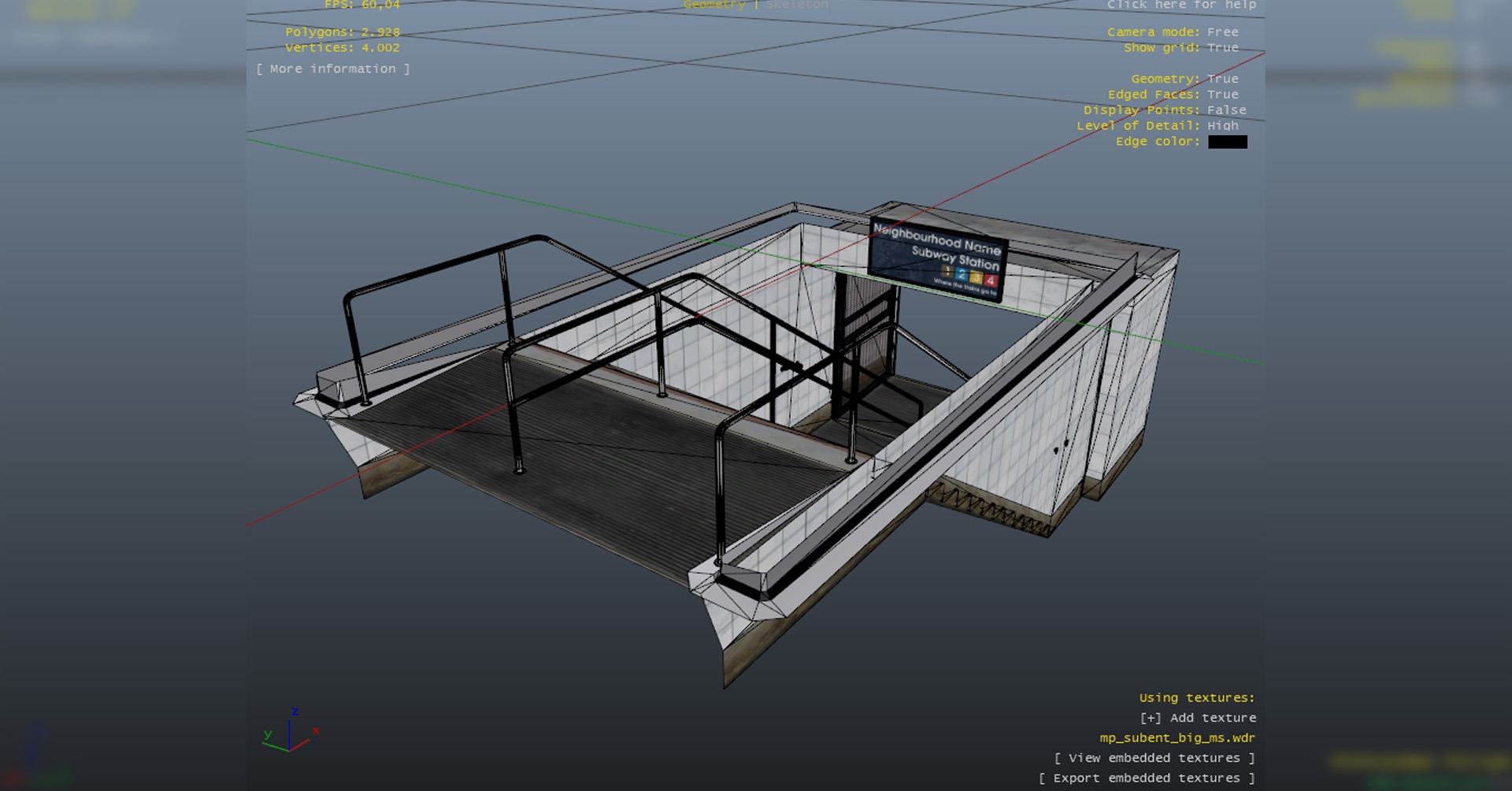This screenshot has width=1512, height=791.
Task: Toggle Show grid True value
Action: point(1222,48)
